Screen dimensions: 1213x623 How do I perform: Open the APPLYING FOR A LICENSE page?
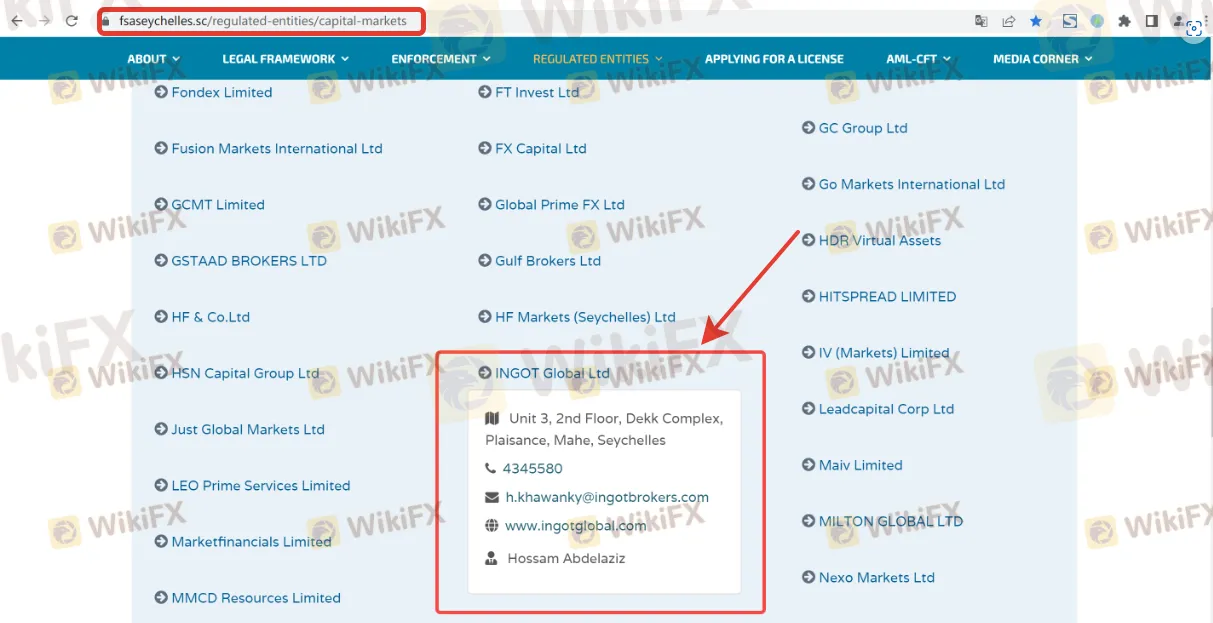coord(774,59)
